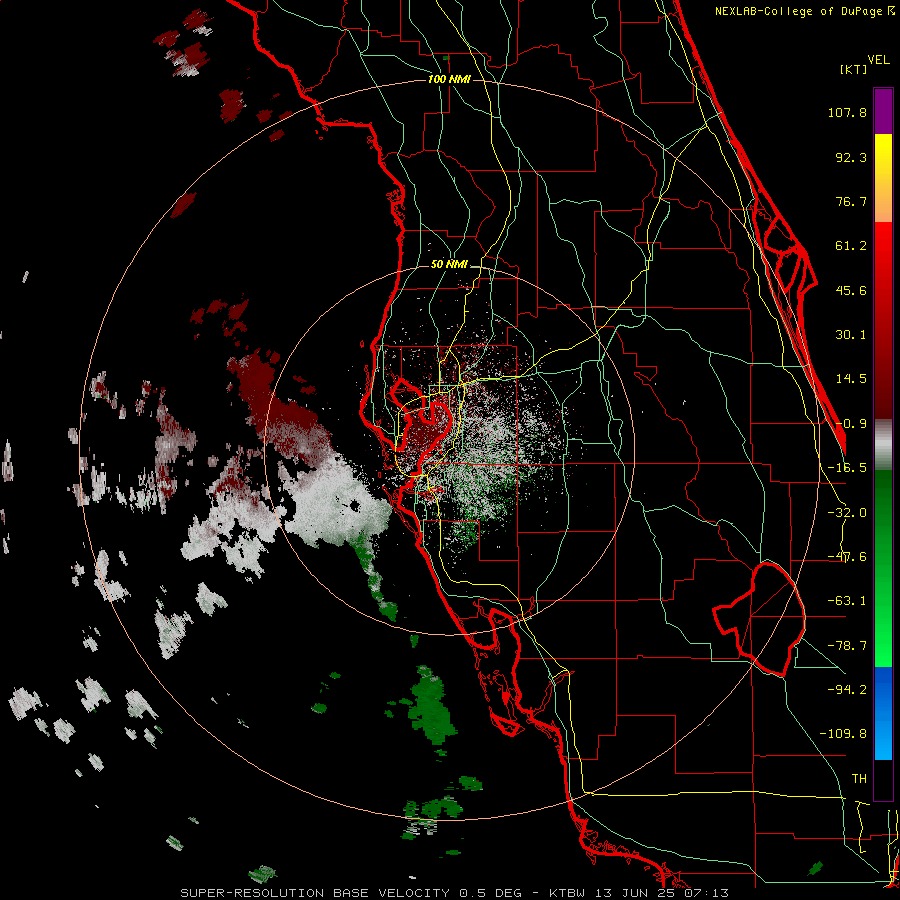
Task: Click the [KT] units label
Action: pos(854,69)
